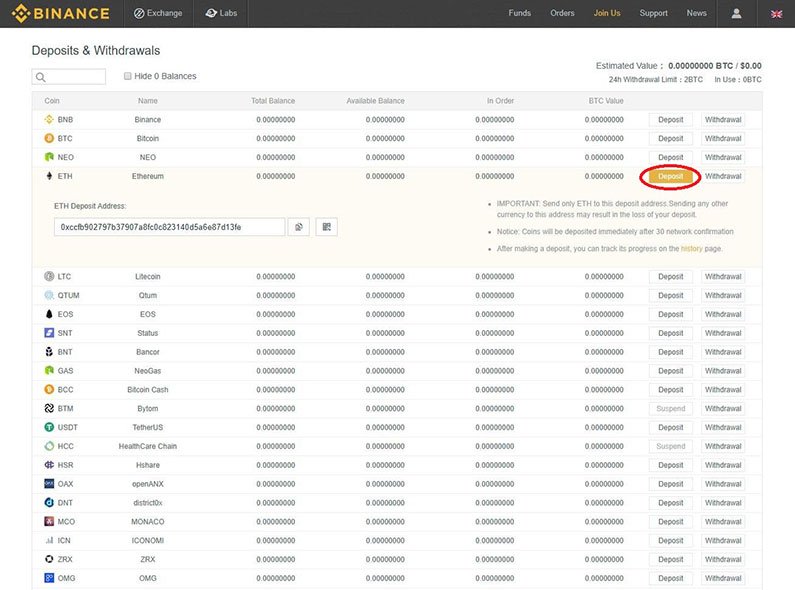Click the MCO coin icon

pos(49,521)
